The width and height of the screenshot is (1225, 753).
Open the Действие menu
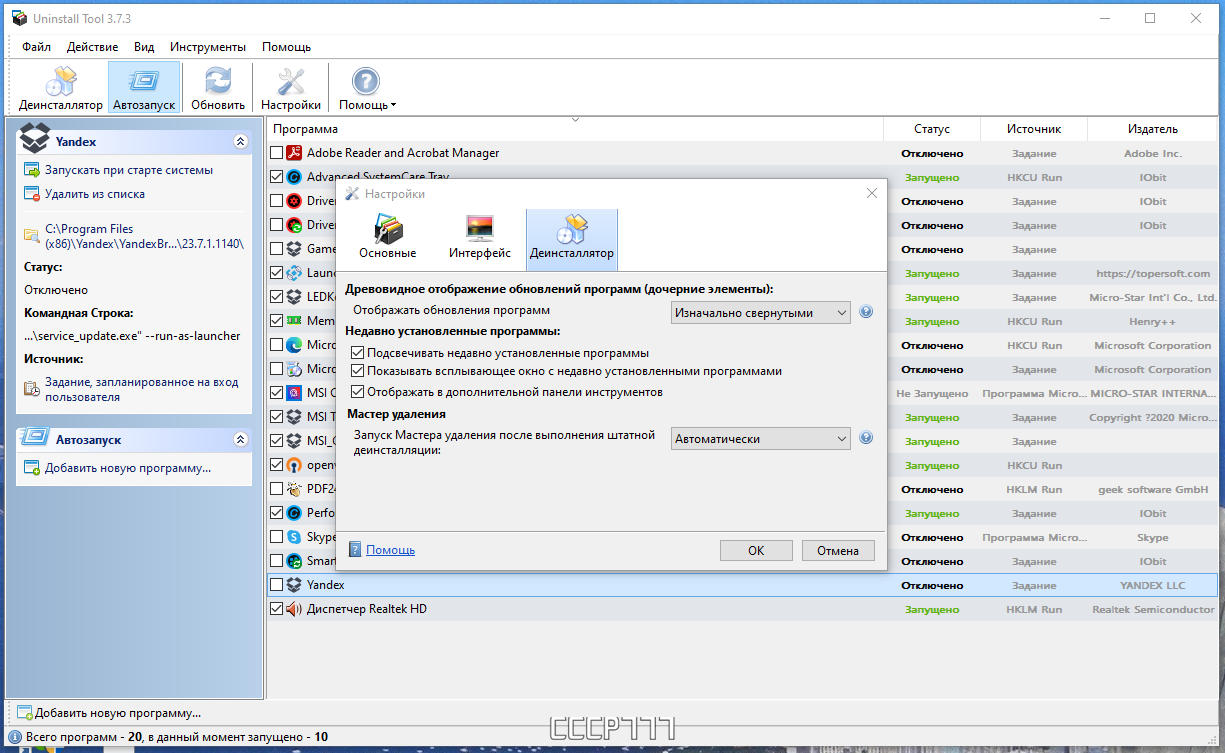pyautogui.click(x=93, y=47)
